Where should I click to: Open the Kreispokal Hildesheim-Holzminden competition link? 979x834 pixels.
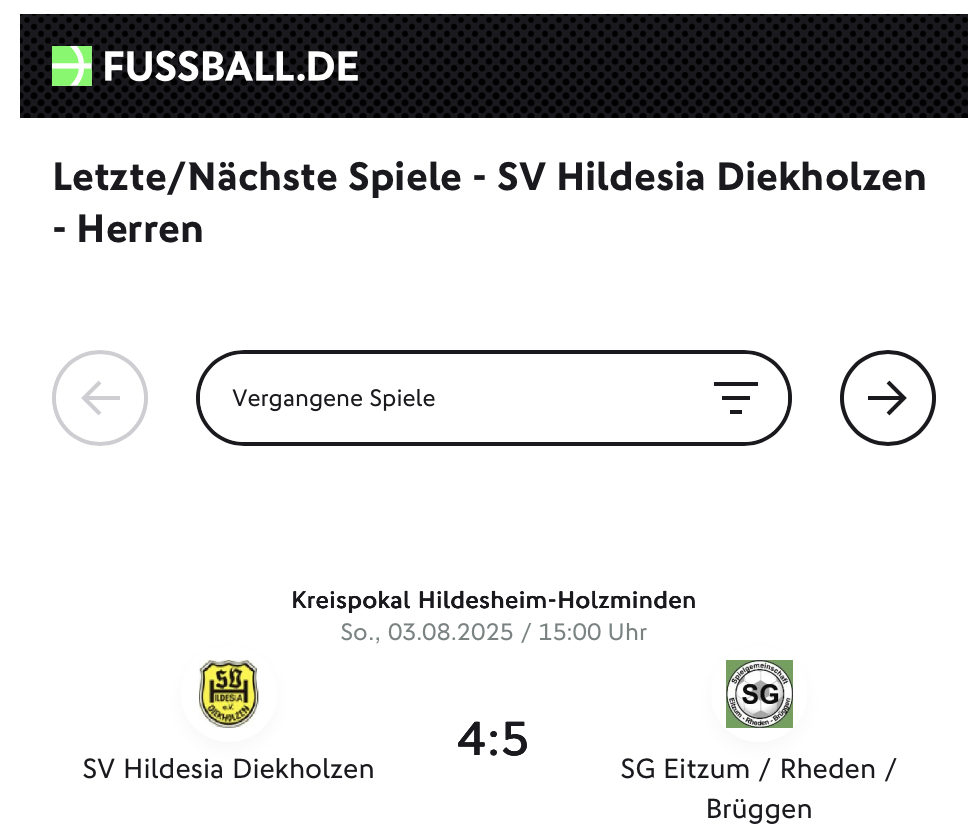(x=494, y=600)
